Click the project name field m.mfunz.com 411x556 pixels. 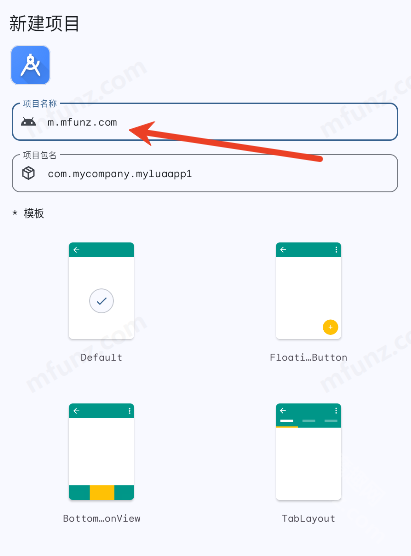[x=205, y=122]
